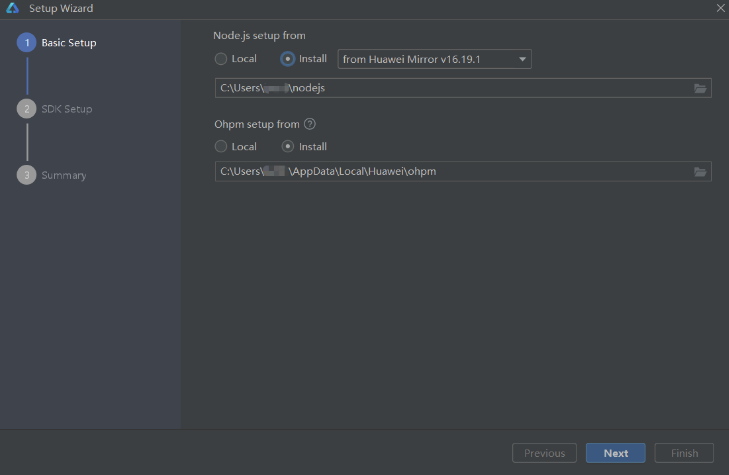This screenshot has width=729, height=475.
Task: Click the 'Setup Wizard' title text
Action: (61, 8)
